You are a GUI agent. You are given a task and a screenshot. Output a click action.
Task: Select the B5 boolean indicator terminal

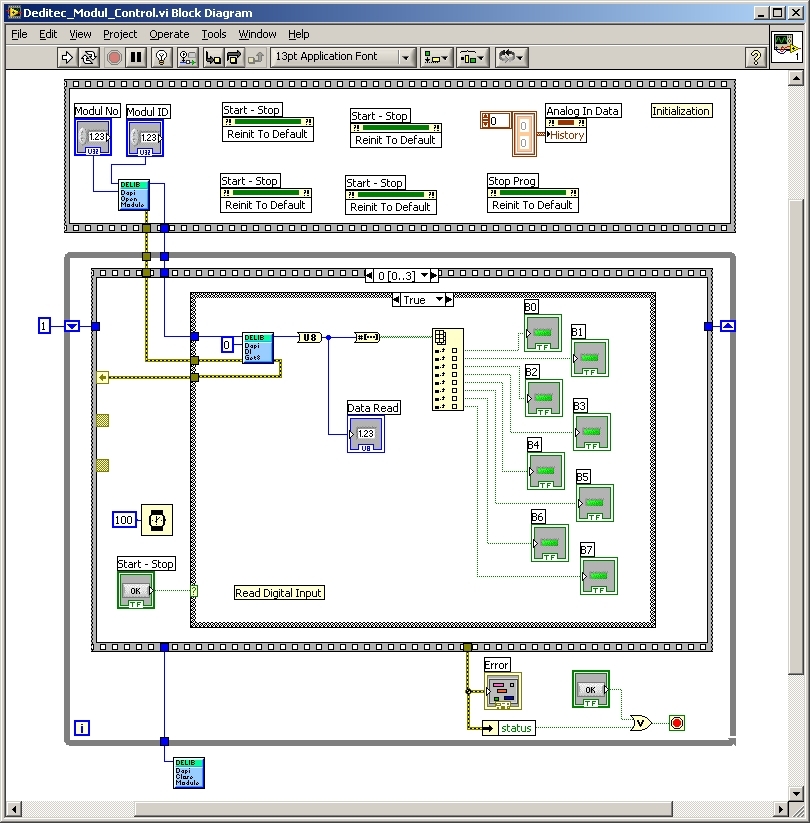pyautogui.click(x=595, y=503)
